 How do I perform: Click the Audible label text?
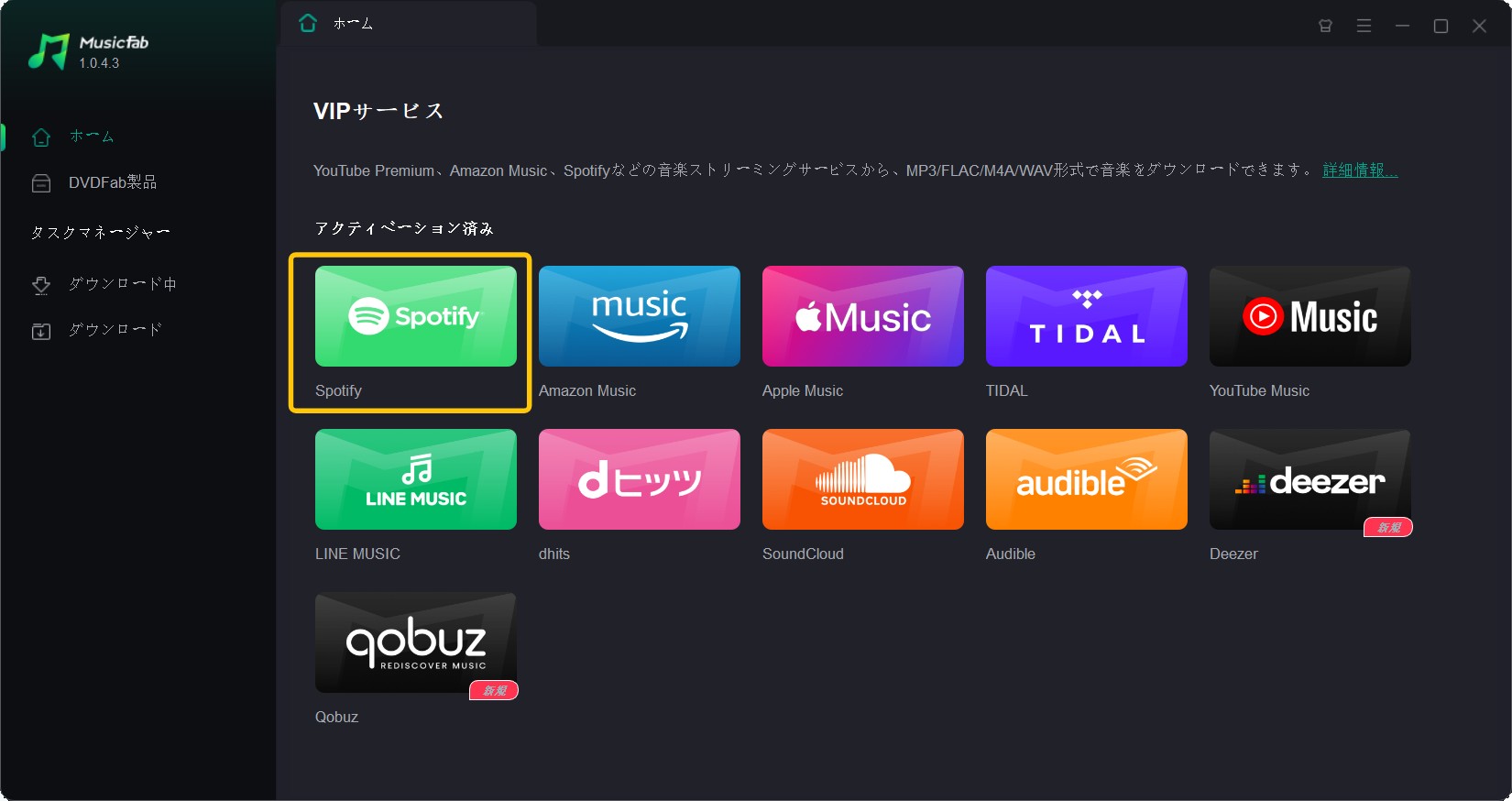pos(1011,554)
